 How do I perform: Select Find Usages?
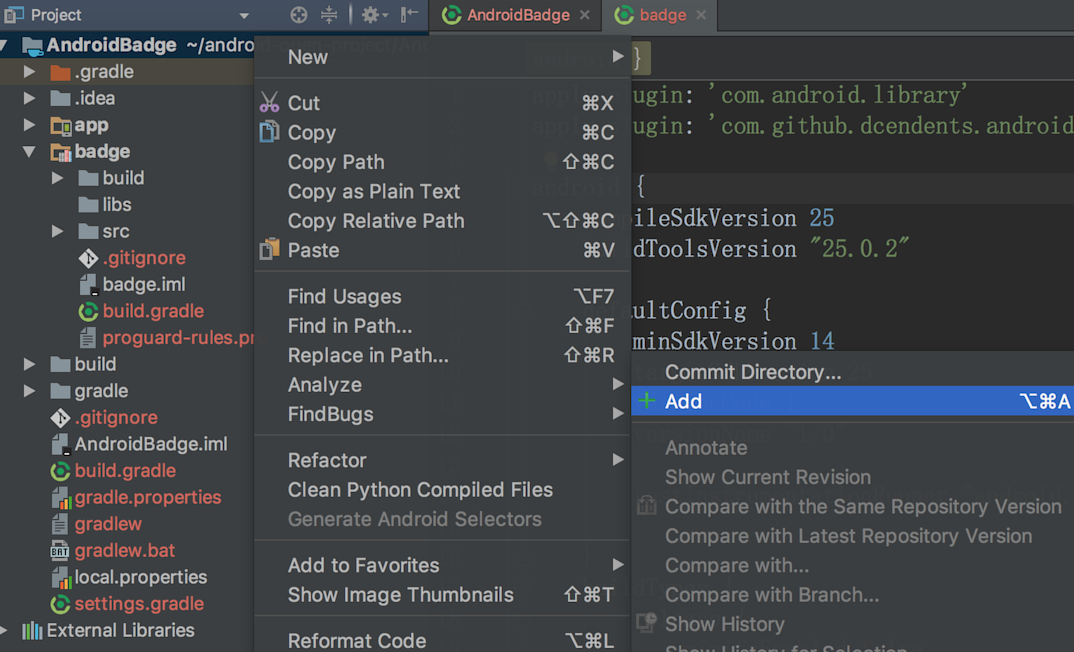point(442,297)
